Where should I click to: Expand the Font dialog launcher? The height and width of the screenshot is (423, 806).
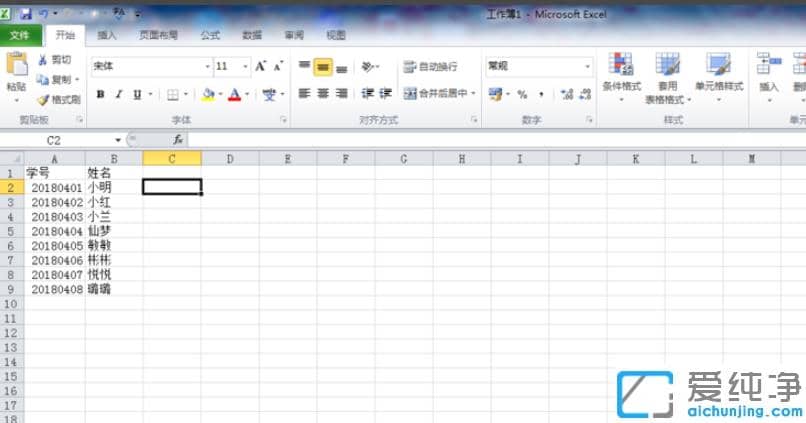[283, 120]
